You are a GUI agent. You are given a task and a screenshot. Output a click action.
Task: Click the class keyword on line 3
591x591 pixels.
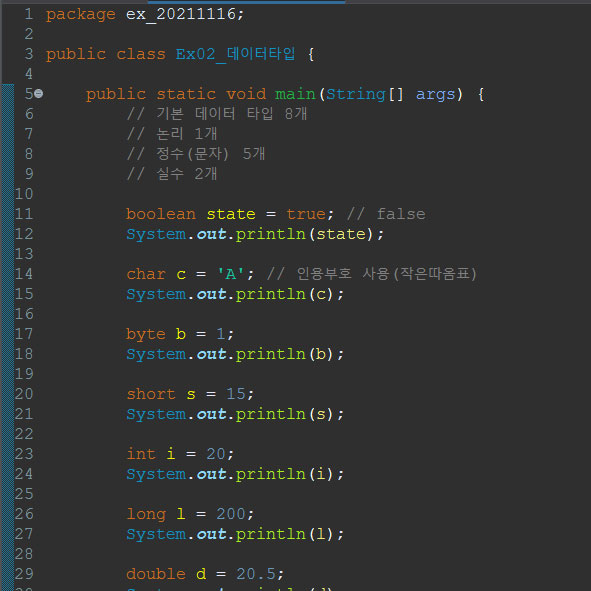tap(141, 54)
